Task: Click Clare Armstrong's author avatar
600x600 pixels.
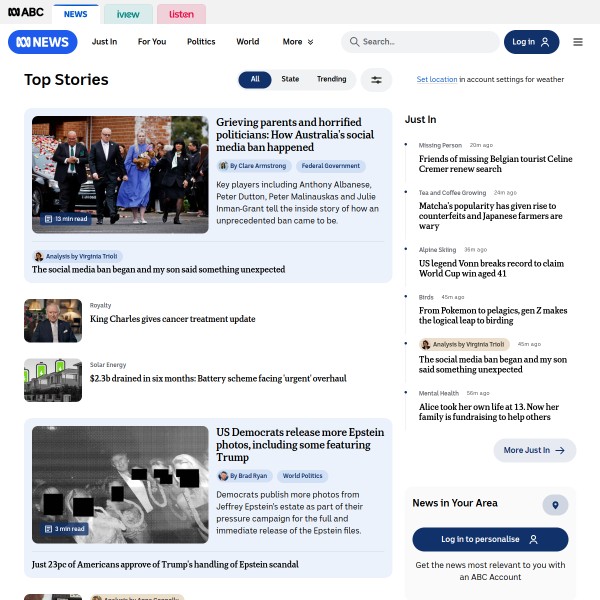Action: pos(223,166)
